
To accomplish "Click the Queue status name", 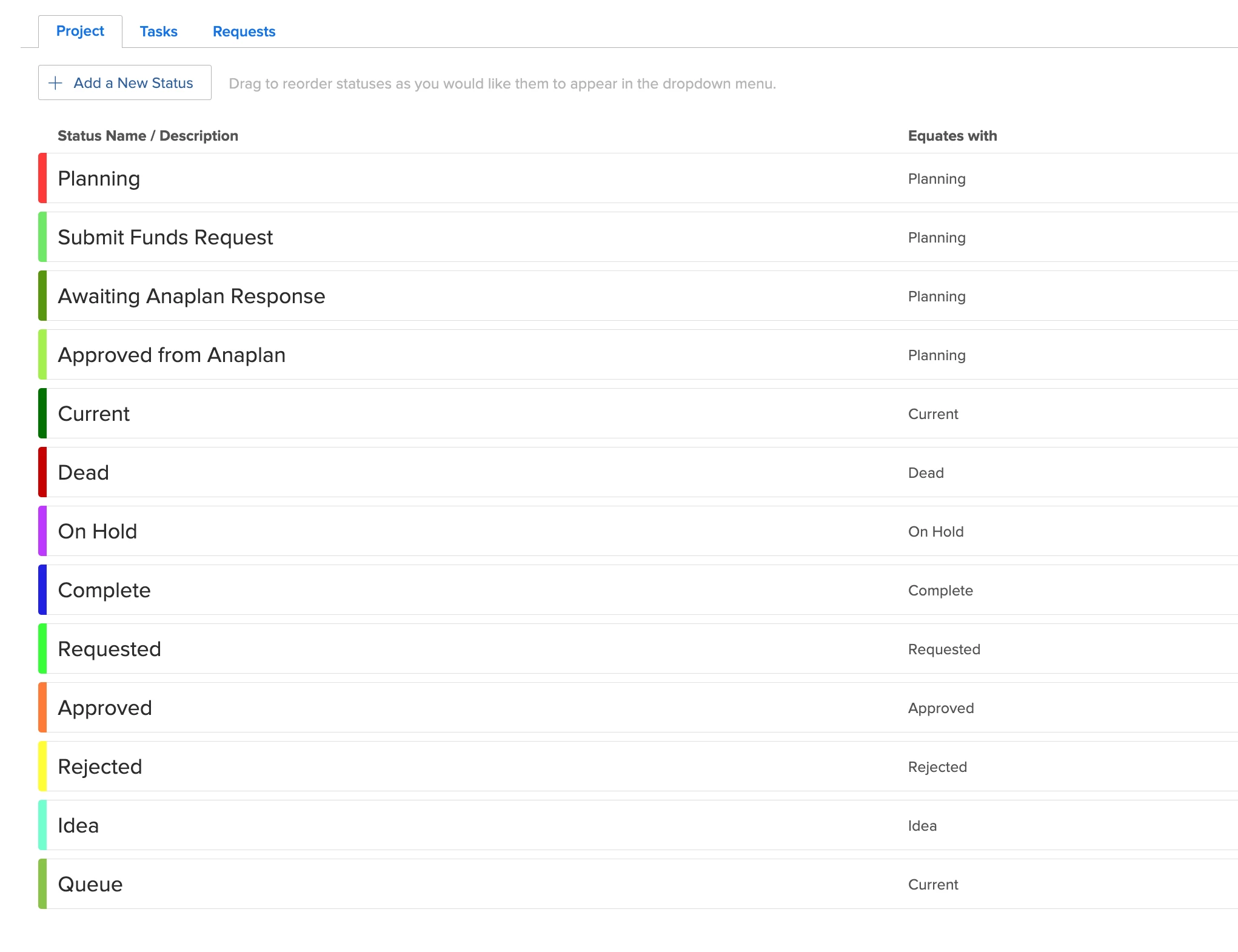I will point(90,884).
